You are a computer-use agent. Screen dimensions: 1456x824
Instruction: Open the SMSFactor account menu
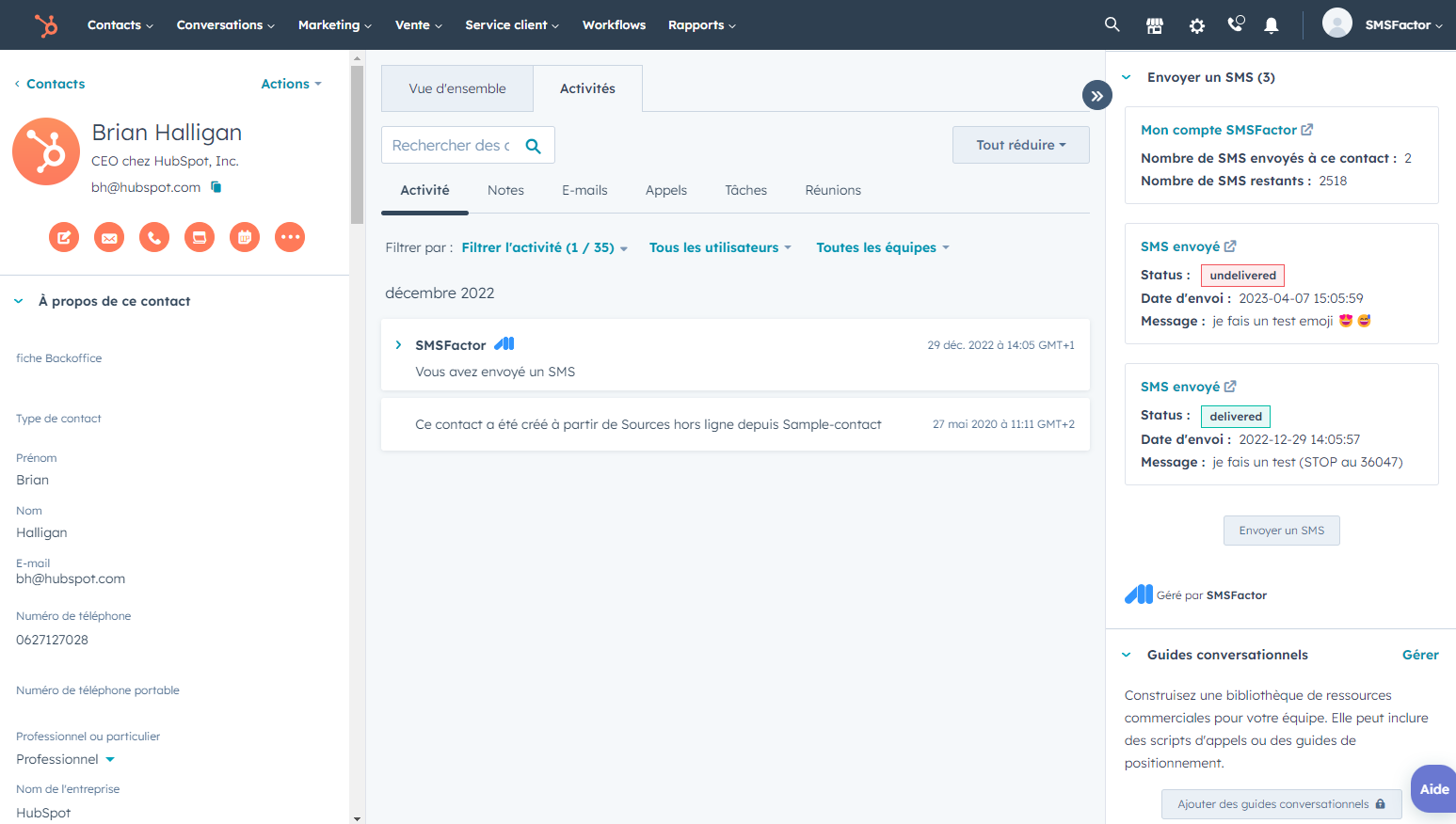coord(1403,25)
